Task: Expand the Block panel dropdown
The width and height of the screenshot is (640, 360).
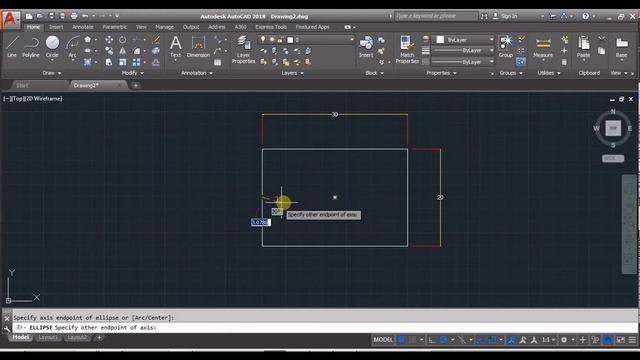Action: click(x=374, y=73)
